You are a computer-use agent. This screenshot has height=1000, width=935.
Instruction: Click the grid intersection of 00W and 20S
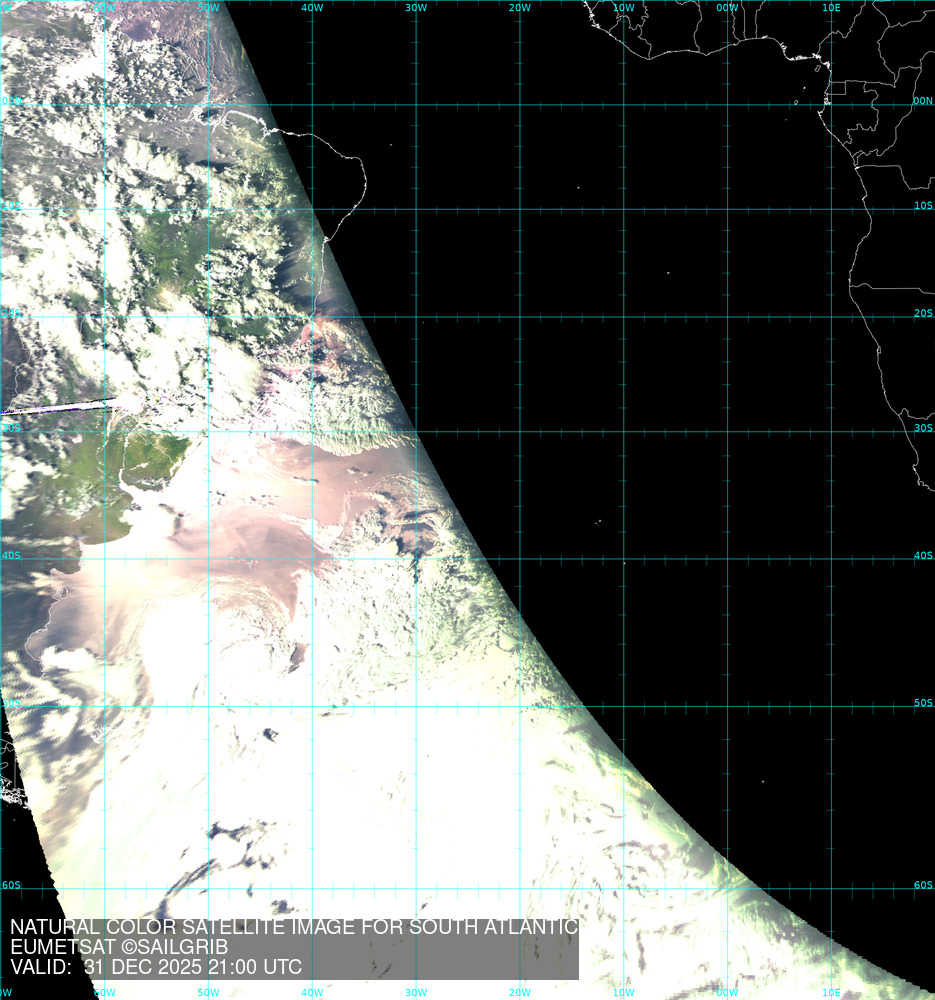[x=728, y=317]
